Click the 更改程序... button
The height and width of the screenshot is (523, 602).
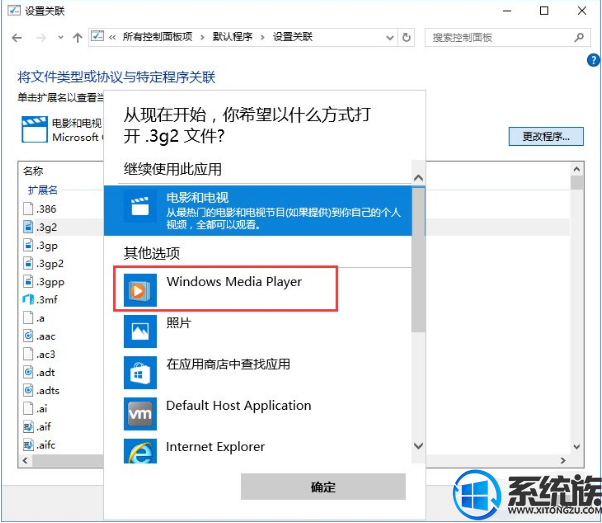coord(546,136)
